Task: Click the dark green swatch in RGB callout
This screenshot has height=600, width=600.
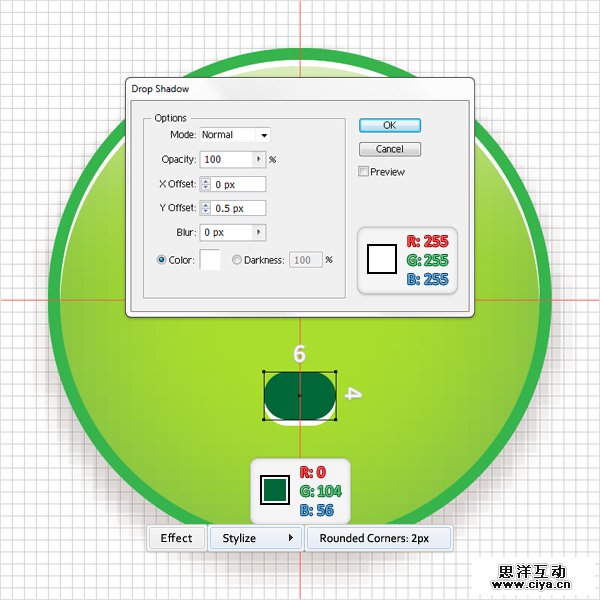Action: pyautogui.click(x=274, y=490)
